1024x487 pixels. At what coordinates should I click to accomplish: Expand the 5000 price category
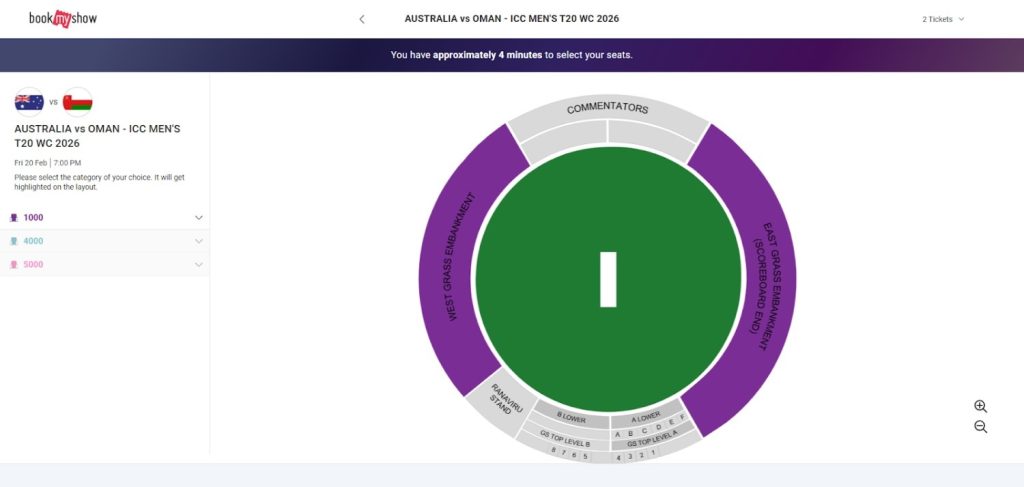pyautogui.click(x=199, y=264)
